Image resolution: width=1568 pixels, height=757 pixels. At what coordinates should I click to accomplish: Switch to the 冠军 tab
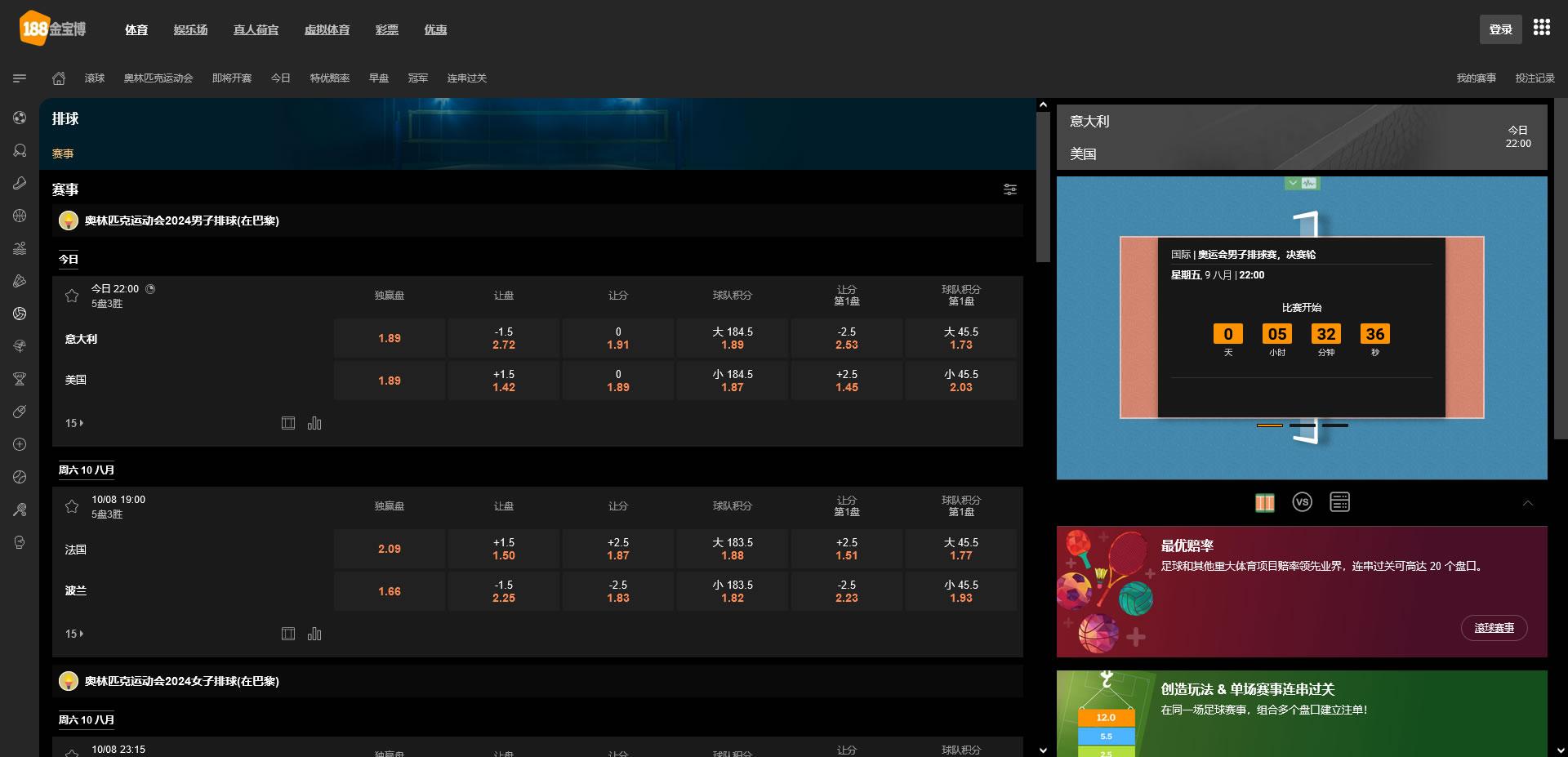[x=418, y=78]
